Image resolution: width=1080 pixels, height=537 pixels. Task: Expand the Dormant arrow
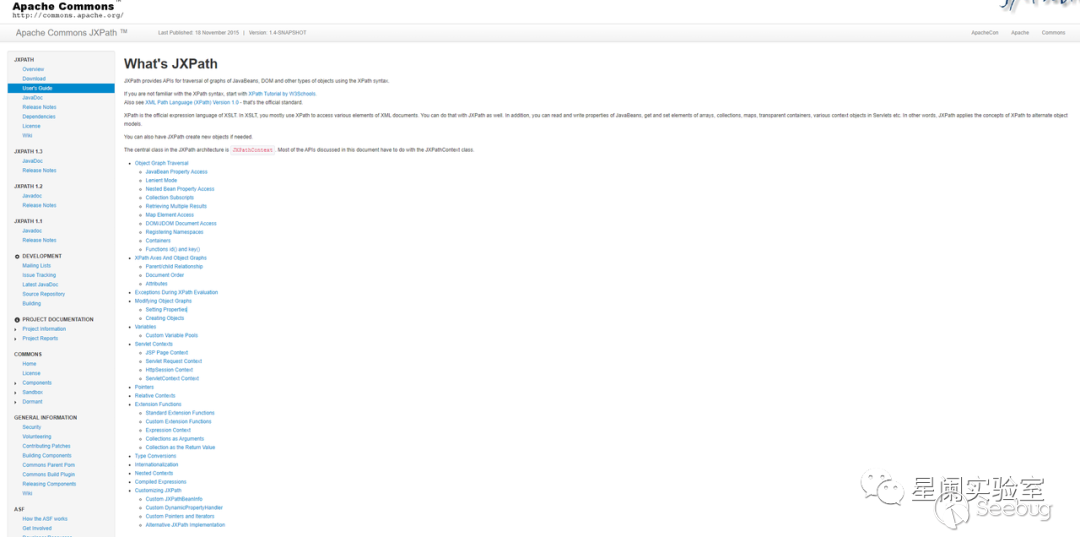(x=16, y=401)
